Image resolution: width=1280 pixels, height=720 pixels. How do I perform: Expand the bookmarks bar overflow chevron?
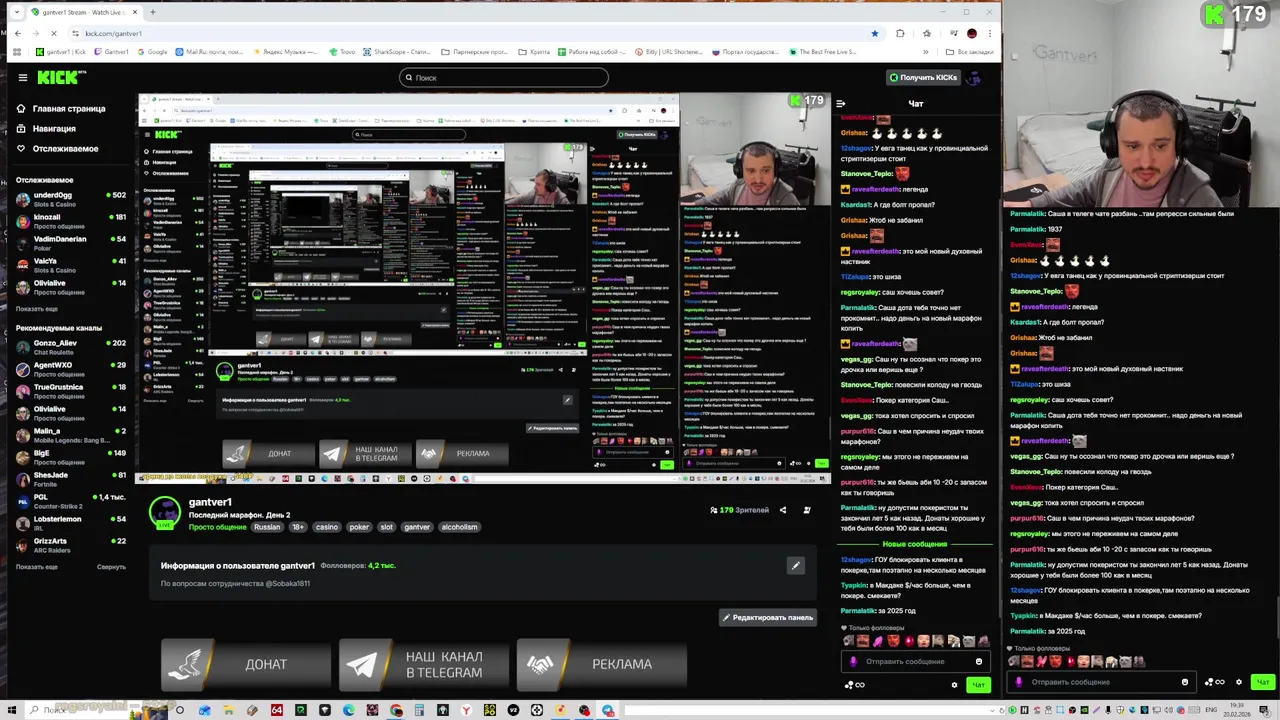[927, 51]
